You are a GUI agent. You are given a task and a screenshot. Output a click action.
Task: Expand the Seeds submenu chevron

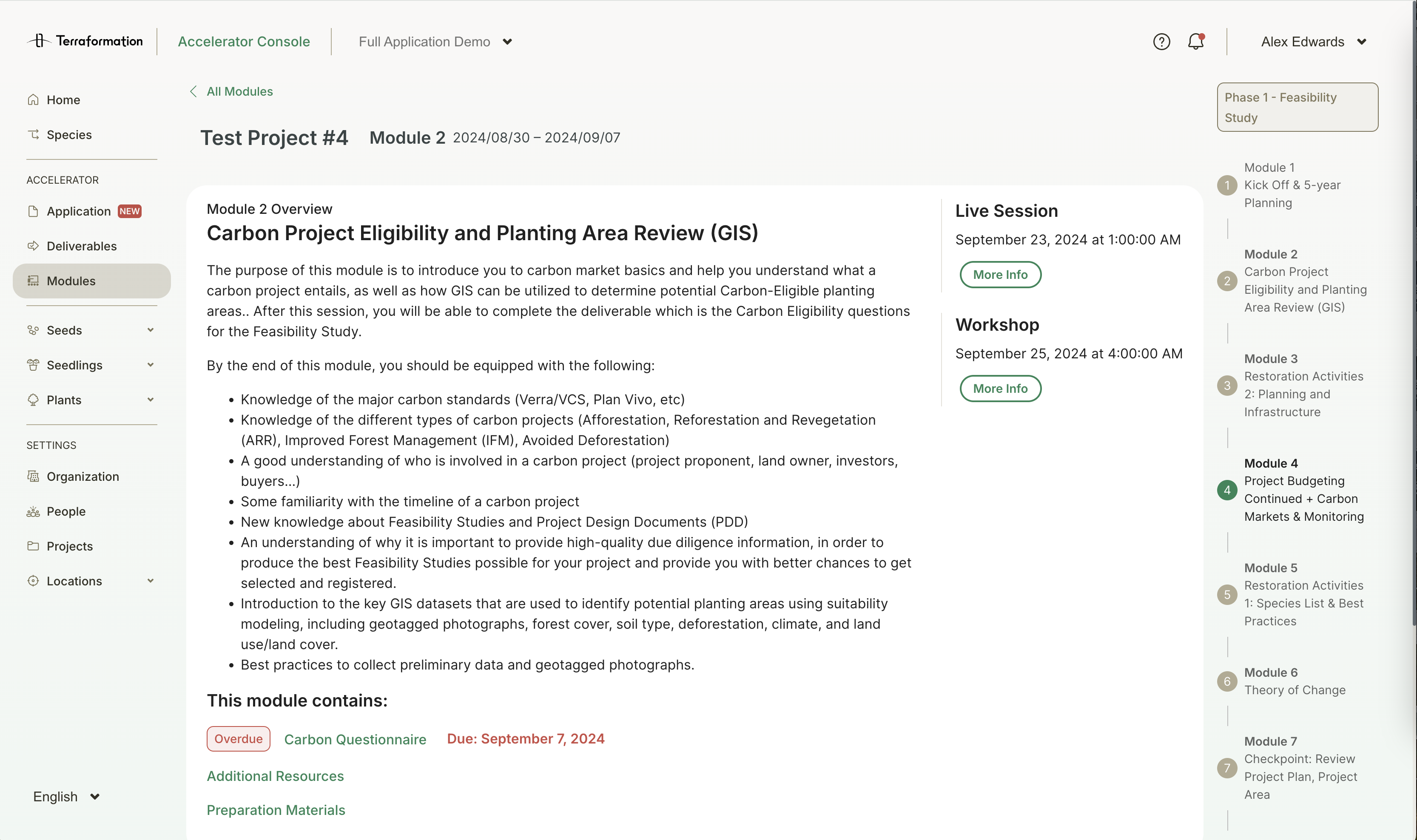tap(151, 330)
